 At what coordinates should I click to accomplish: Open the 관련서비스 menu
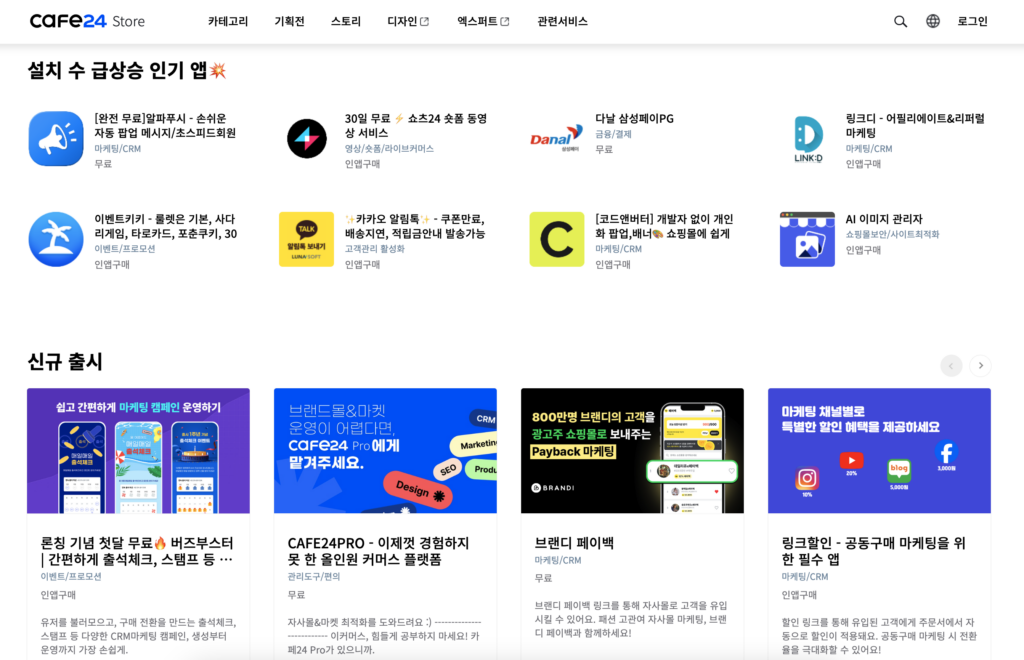tap(562, 22)
